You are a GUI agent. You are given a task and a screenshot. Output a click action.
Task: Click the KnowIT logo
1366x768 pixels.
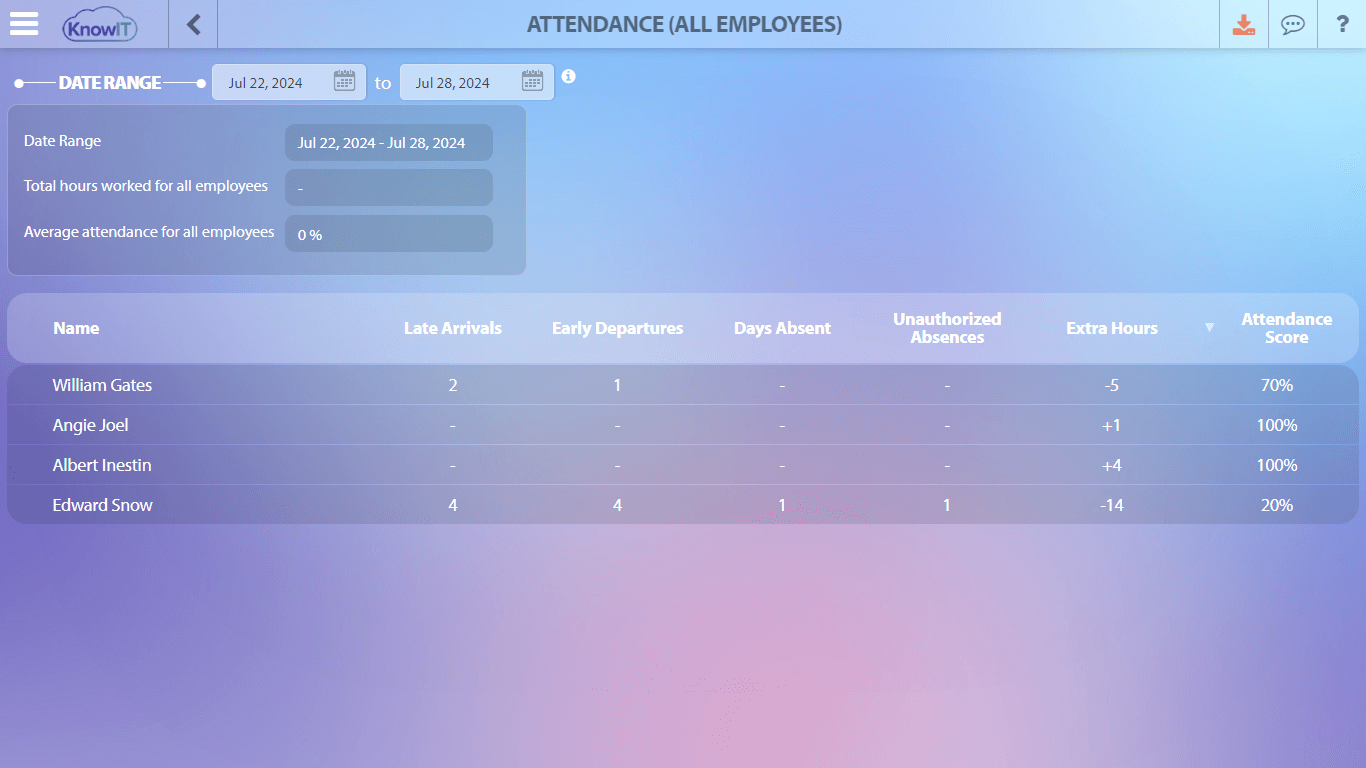100,25
